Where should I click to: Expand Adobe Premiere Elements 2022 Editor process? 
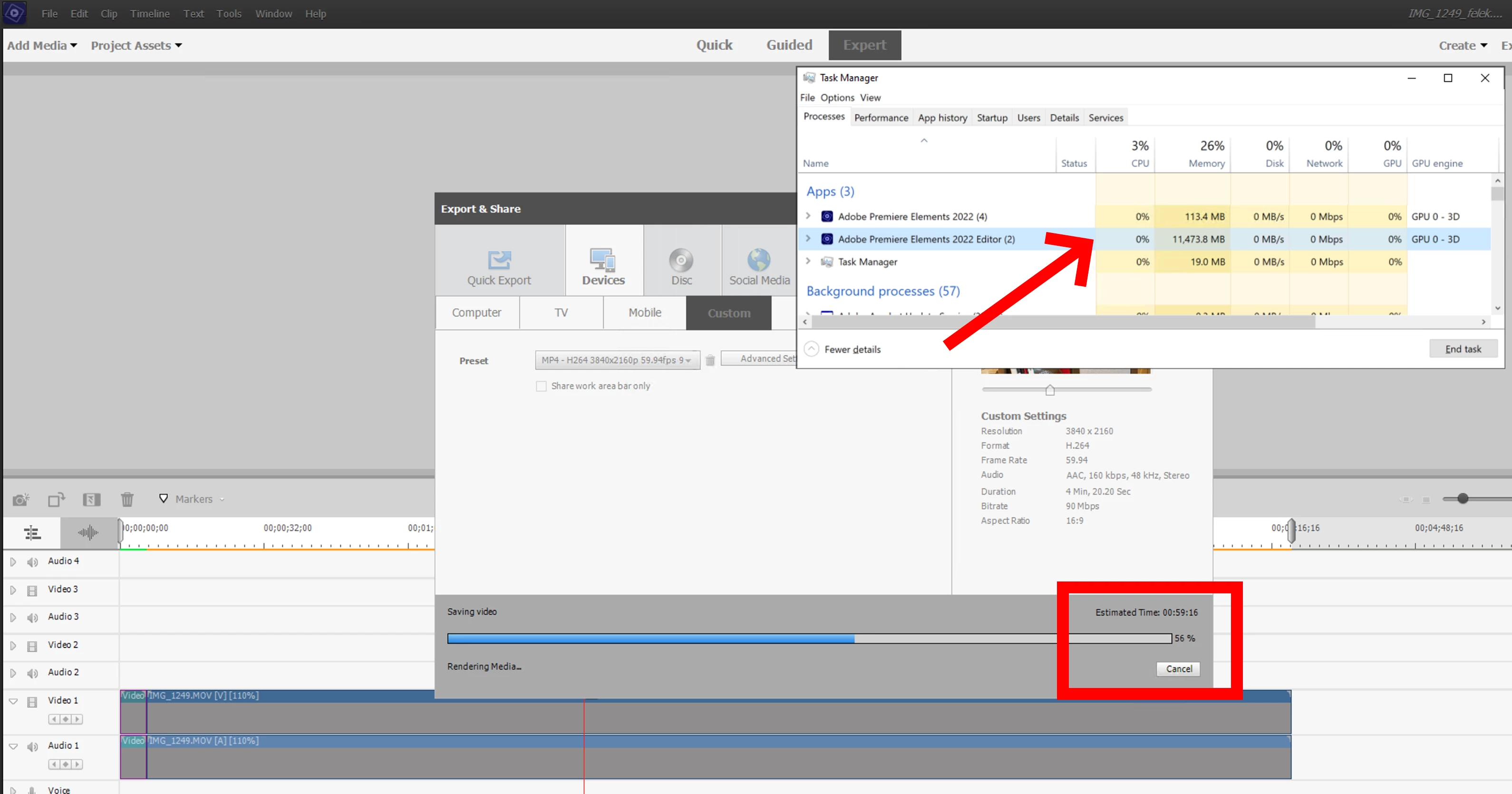pyautogui.click(x=808, y=239)
